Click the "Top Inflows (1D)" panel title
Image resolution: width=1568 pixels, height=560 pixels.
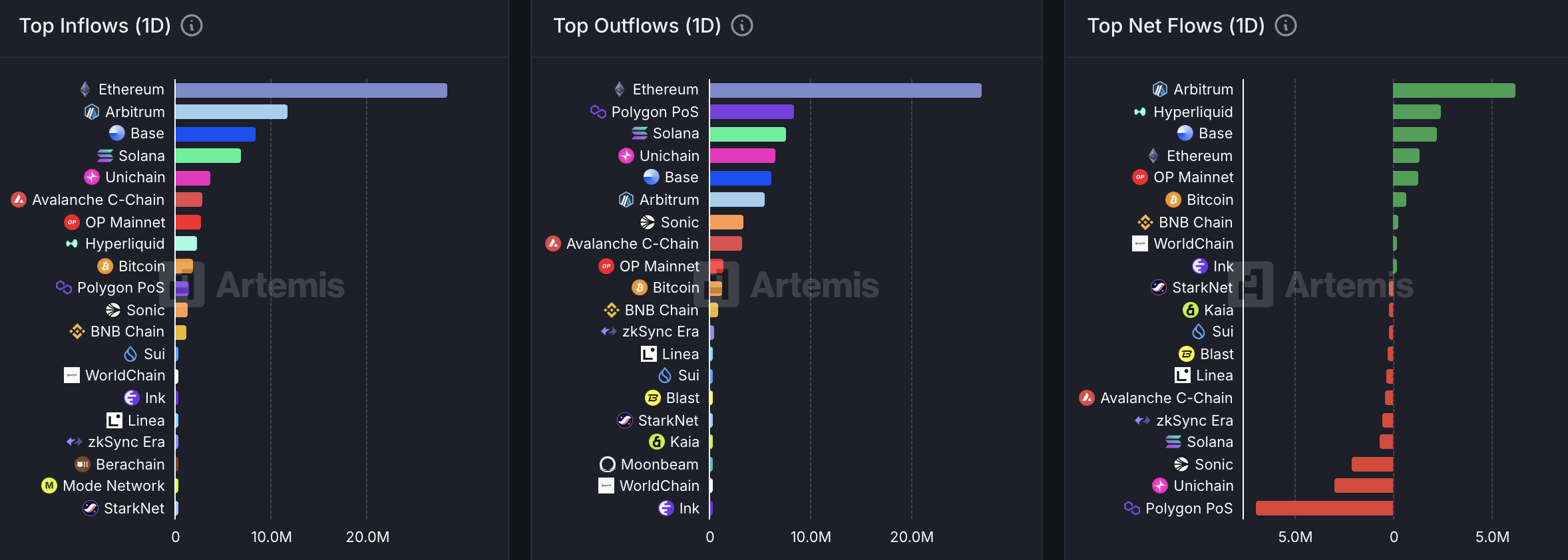[95, 26]
